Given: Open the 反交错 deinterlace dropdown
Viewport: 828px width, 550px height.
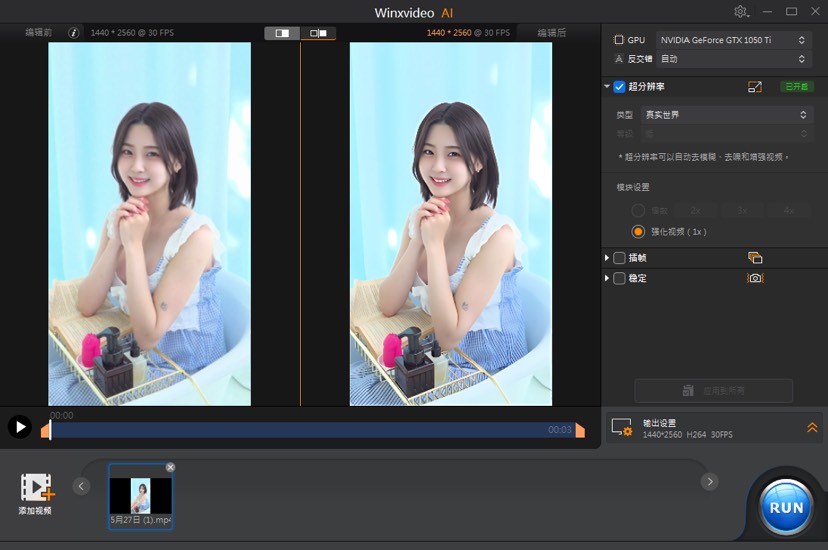Looking at the screenshot, I should coord(732,59).
